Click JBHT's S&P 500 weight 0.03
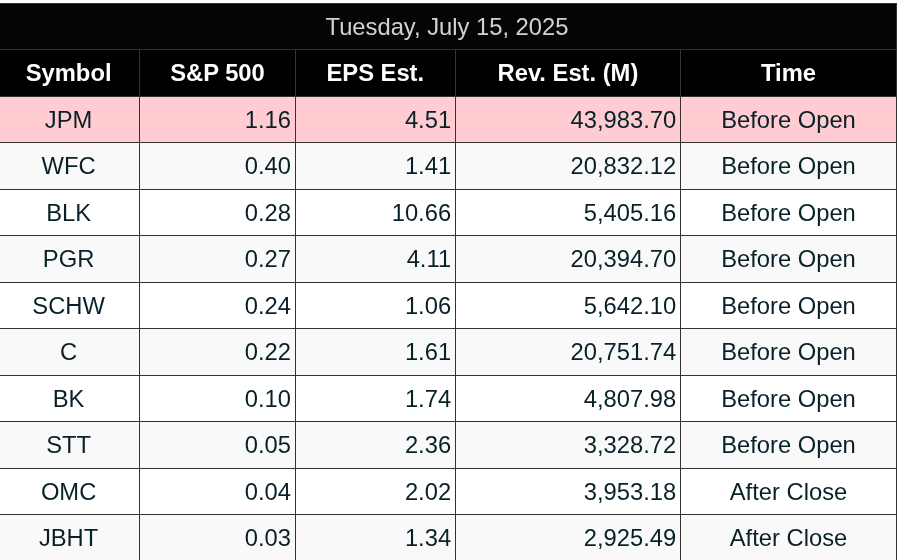The image size is (903, 560). click(x=268, y=538)
